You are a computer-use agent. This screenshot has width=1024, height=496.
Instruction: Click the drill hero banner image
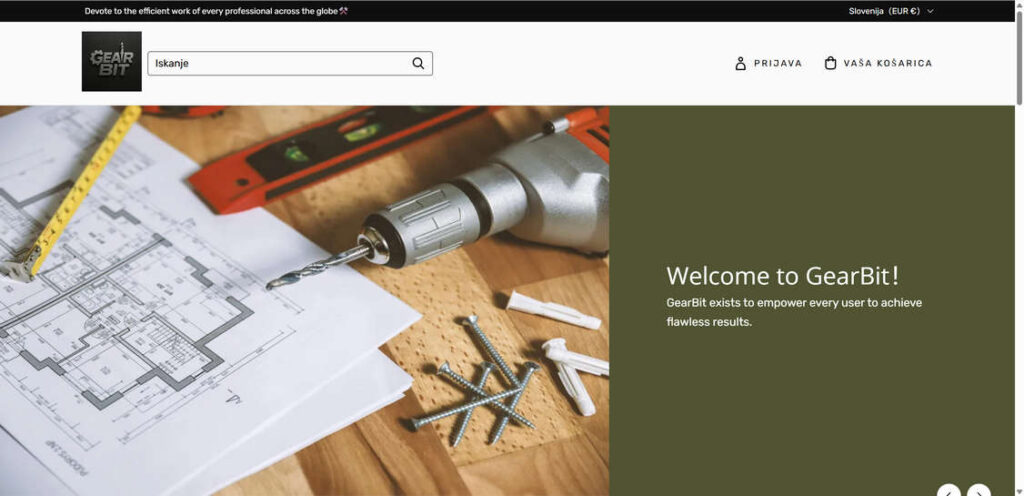[x=304, y=301]
